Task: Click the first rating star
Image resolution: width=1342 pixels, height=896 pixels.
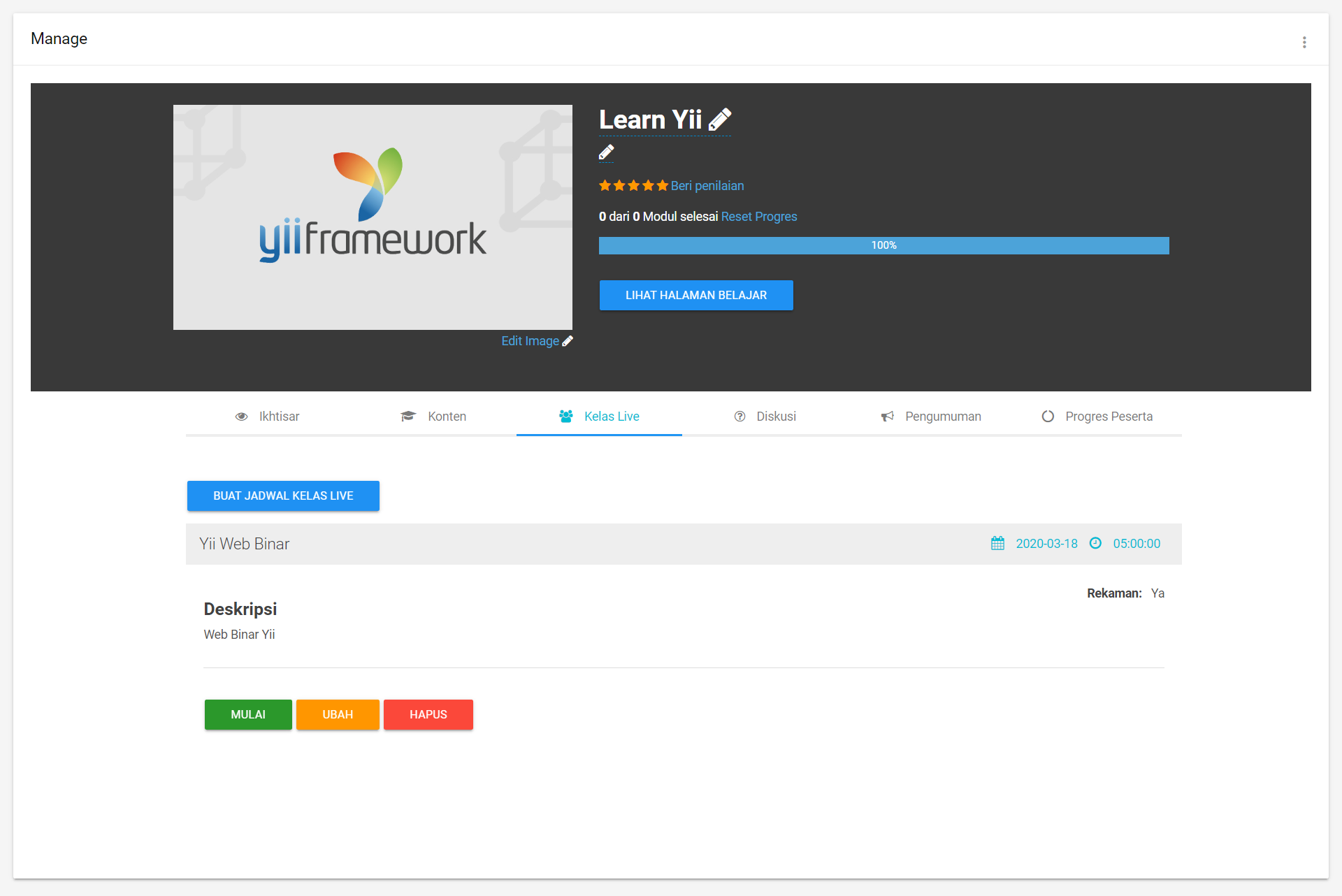Action: click(x=605, y=185)
